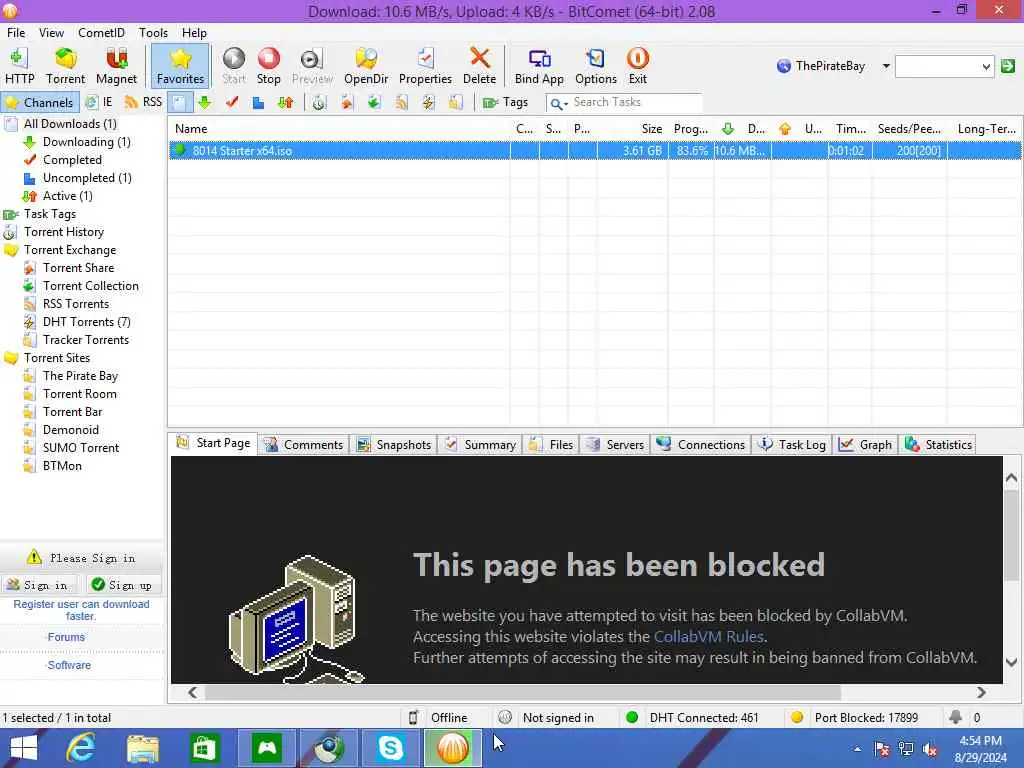Open the Software link
Viewport: 1024px width, 768px height.
pos(69,665)
